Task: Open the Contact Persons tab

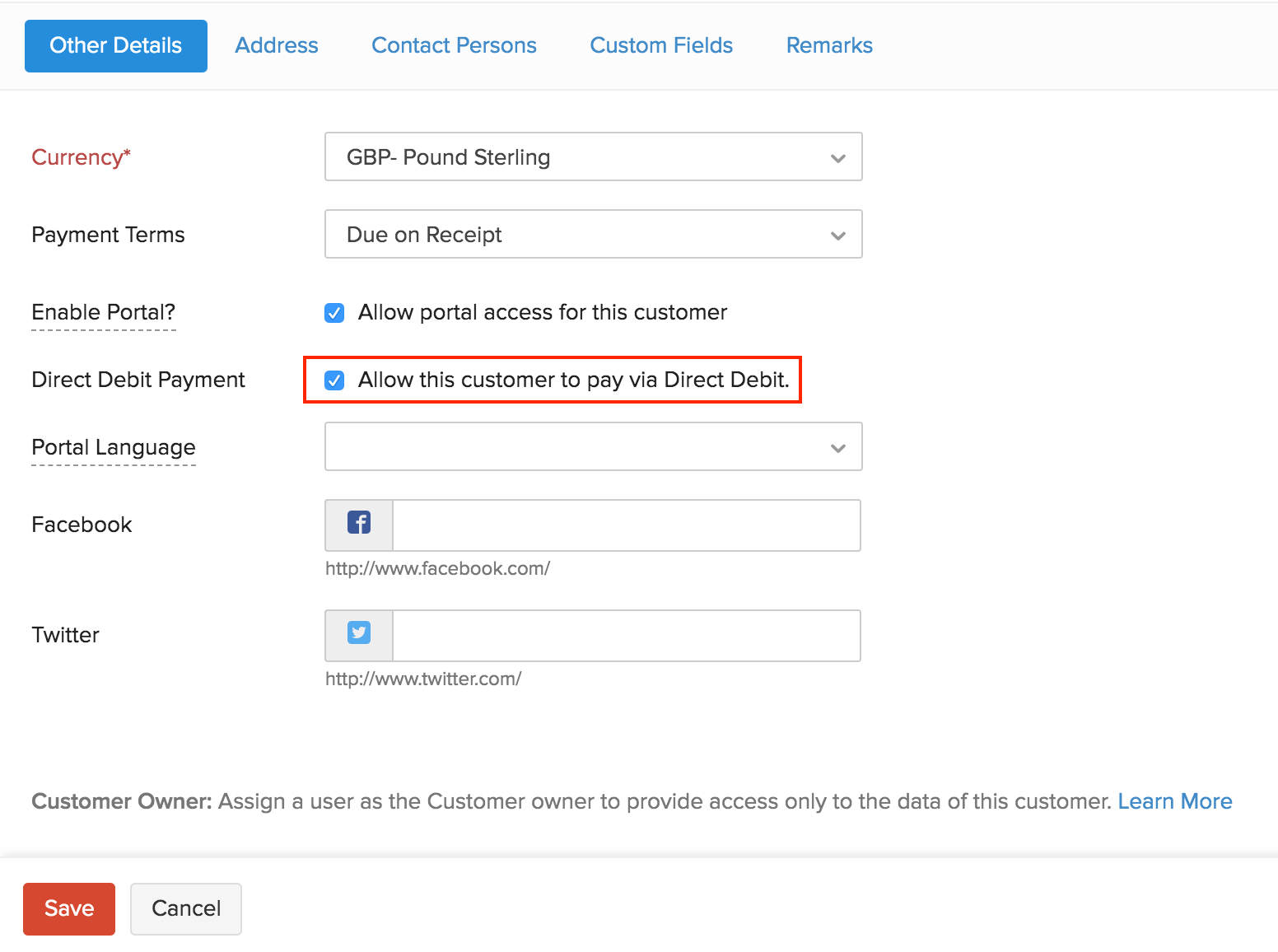Action: (x=454, y=45)
